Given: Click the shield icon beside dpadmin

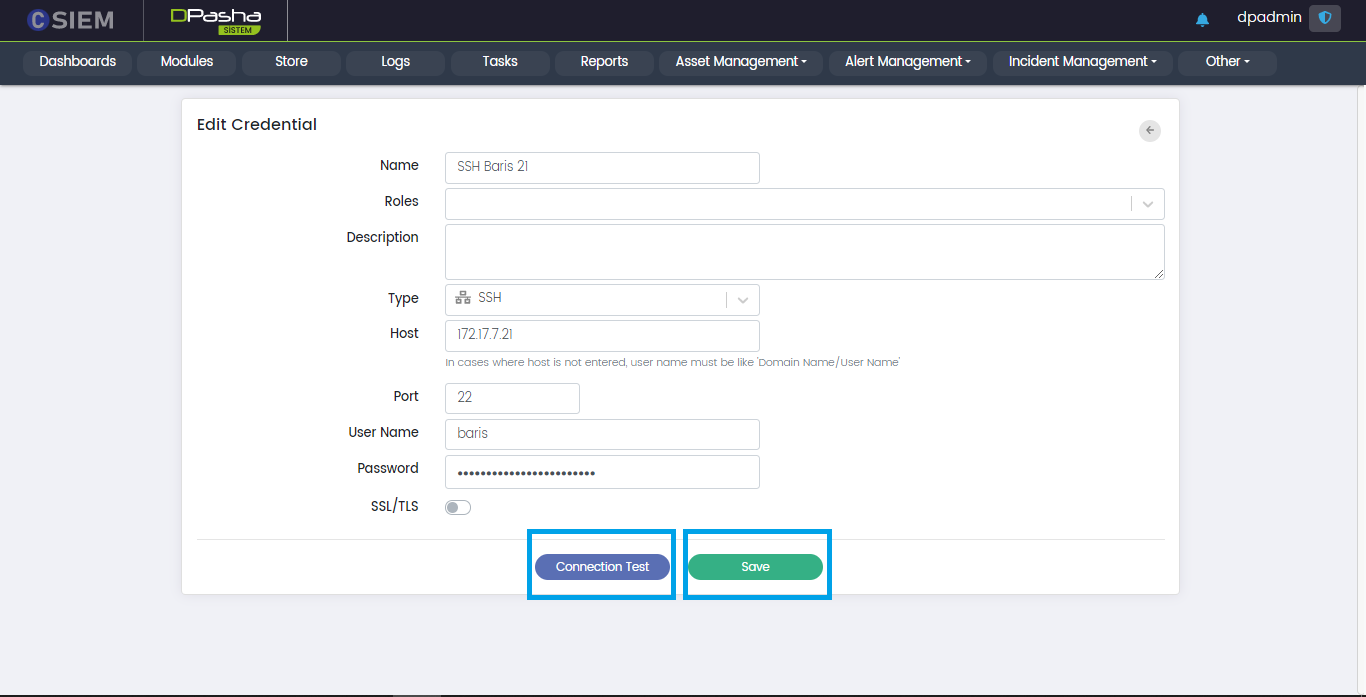Looking at the screenshot, I should point(1324,18).
